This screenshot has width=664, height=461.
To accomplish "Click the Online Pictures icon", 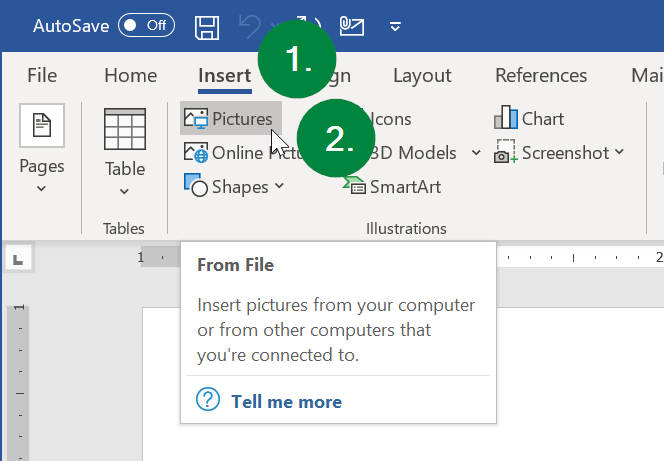I will [196, 152].
